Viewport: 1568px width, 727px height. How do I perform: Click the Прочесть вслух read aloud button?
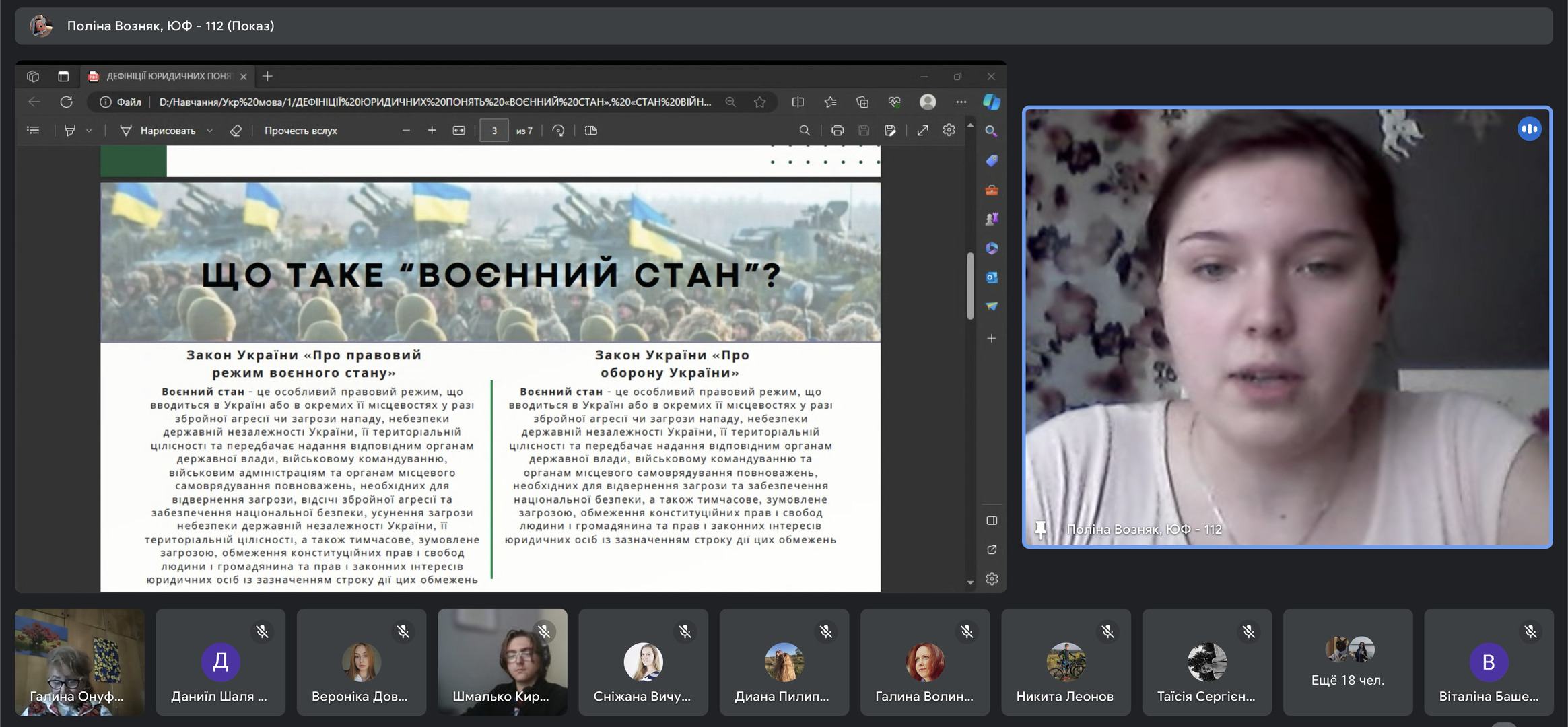pos(300,131)
